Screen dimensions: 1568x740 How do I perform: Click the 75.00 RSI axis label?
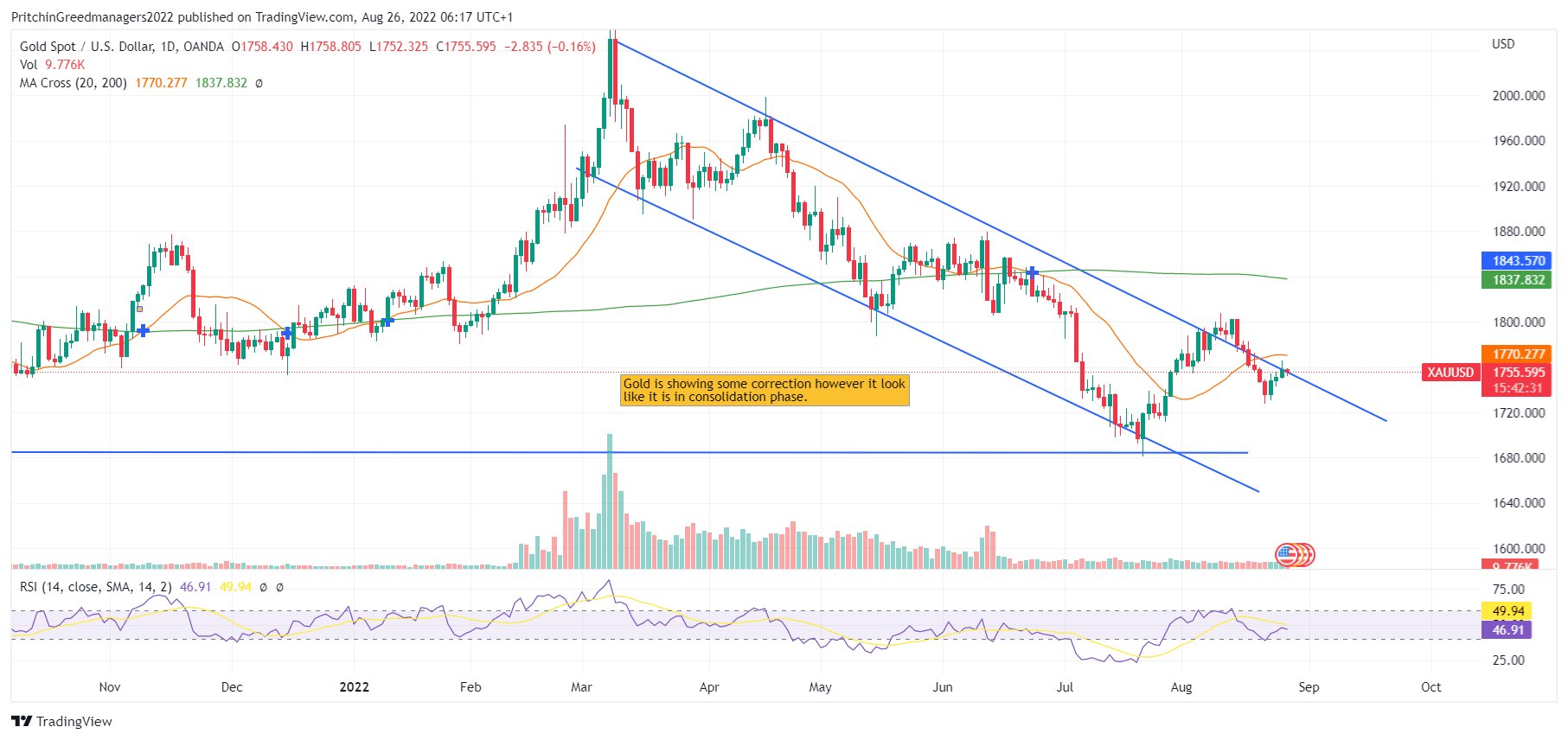(x=1508, y=590)
